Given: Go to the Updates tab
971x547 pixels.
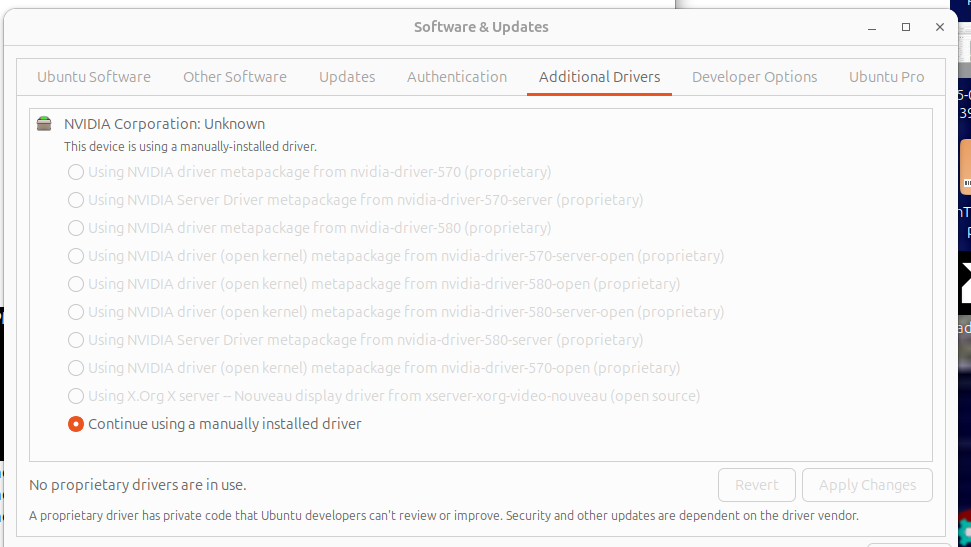Looking at the screenshot, I should [347, 77].
